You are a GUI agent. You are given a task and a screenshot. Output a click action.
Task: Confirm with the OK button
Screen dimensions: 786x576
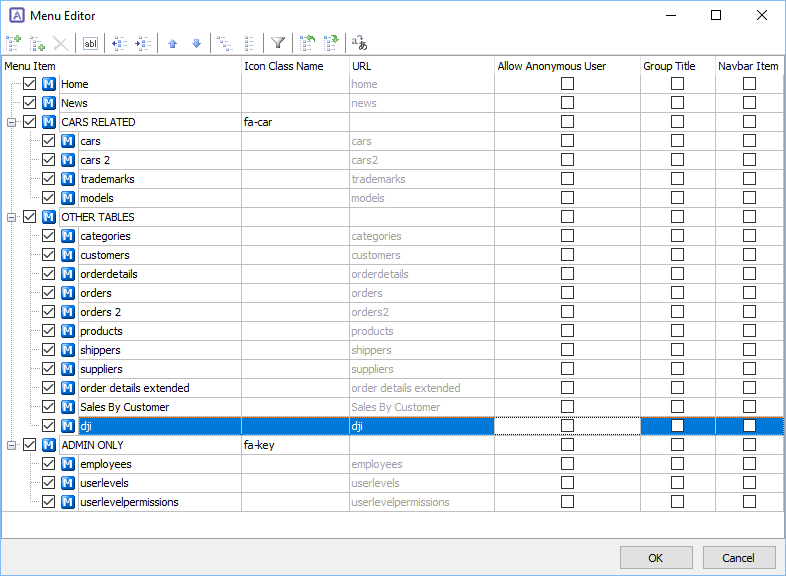[656, 558]
